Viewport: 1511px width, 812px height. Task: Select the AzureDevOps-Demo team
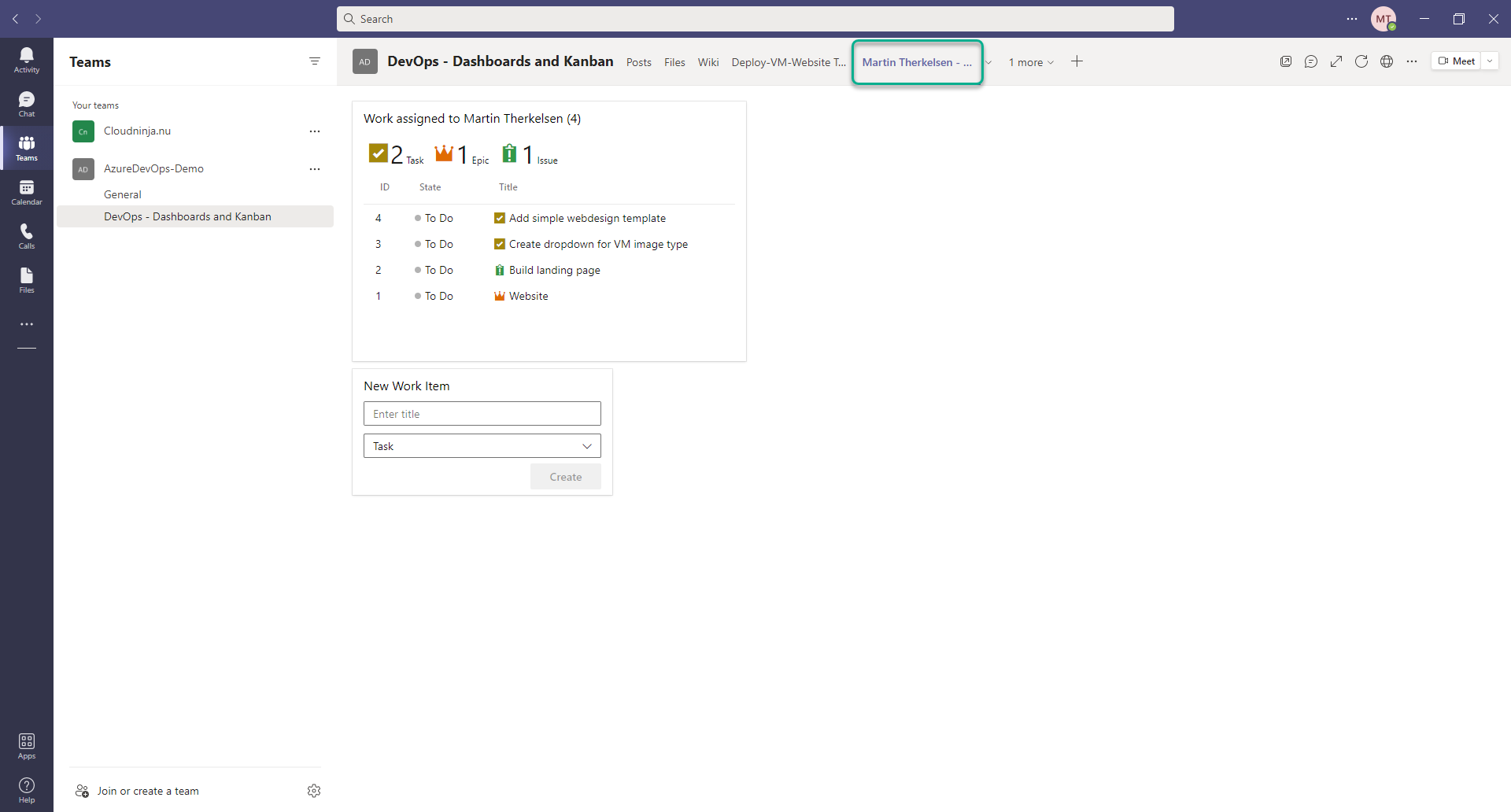[x=153, y=169]
